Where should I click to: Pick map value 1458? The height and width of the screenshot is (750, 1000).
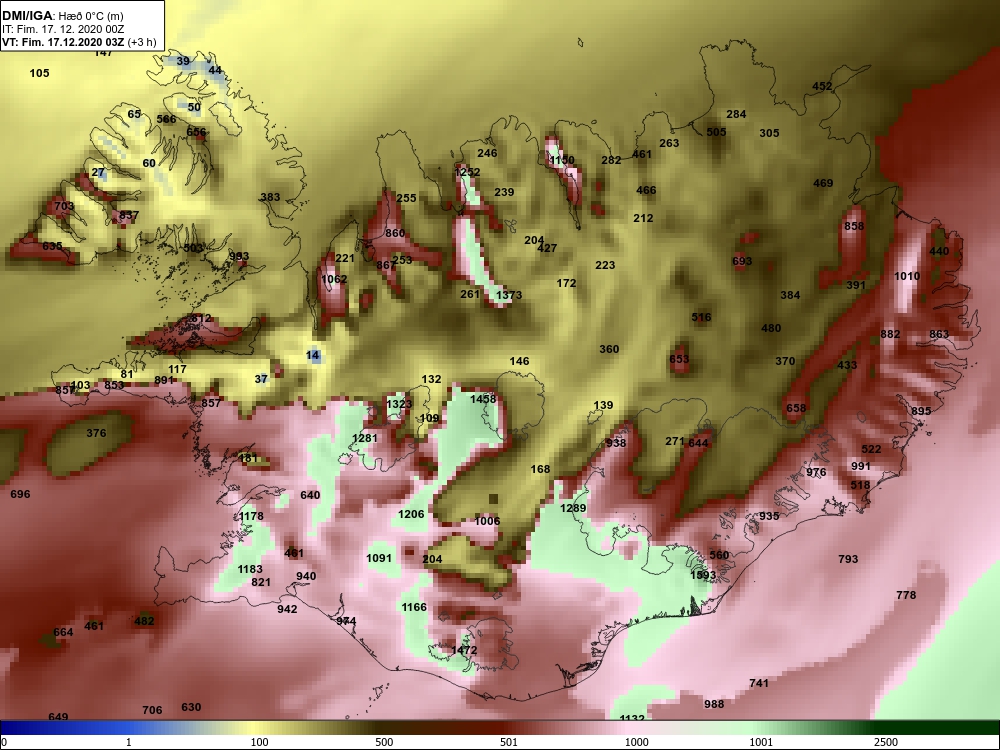coord(483,399)
